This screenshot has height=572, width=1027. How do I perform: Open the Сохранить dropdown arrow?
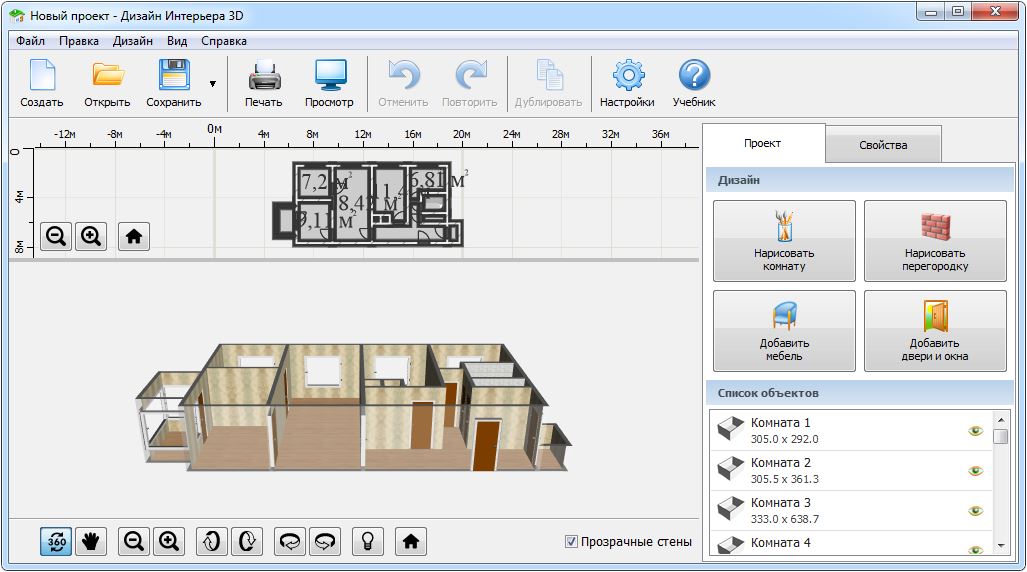click(212, 84)
